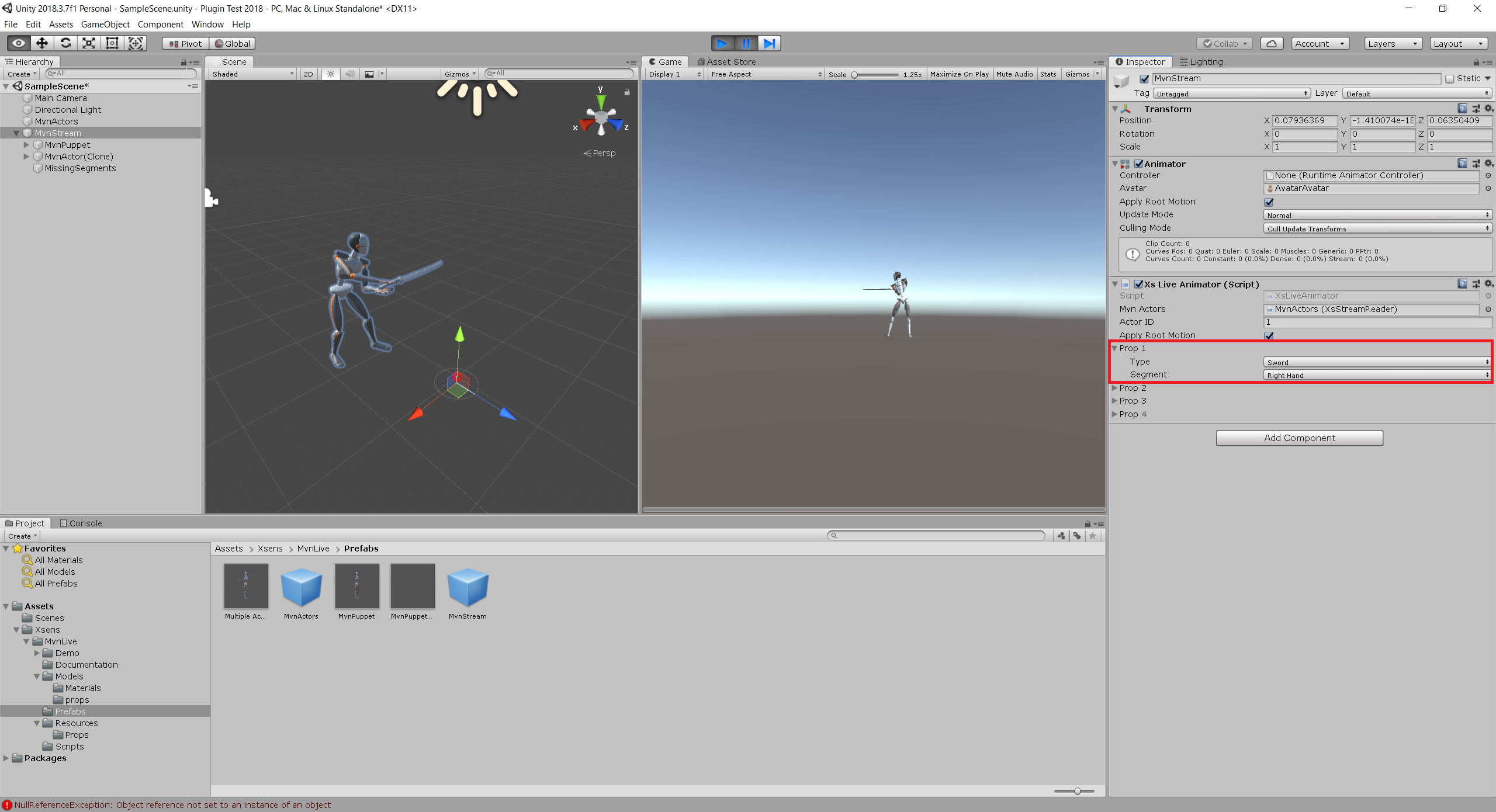Activate the Rect Transform tool
The image size is (1496, 812).
(112, 43)
